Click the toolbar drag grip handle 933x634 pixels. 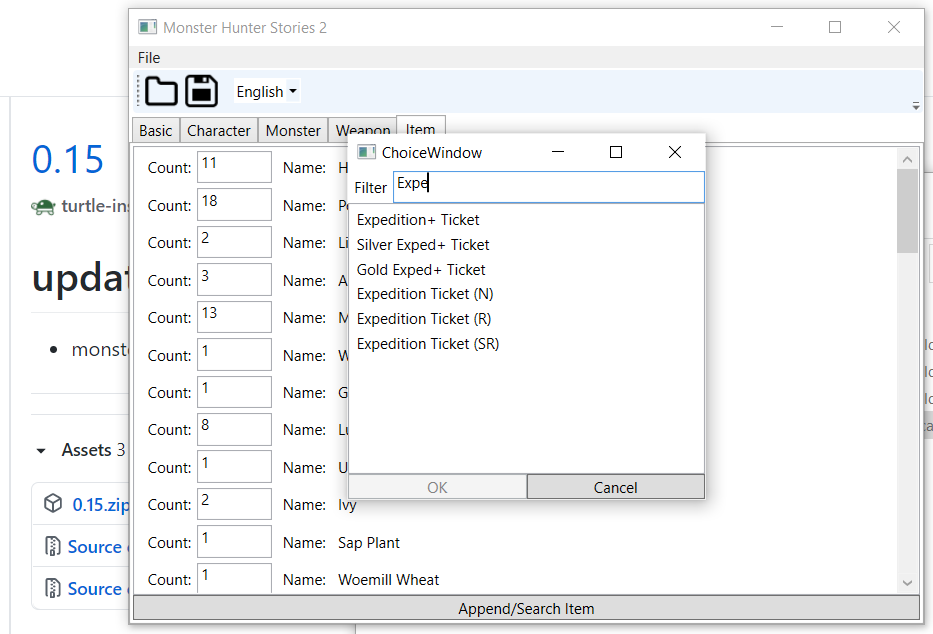point(138,91)
